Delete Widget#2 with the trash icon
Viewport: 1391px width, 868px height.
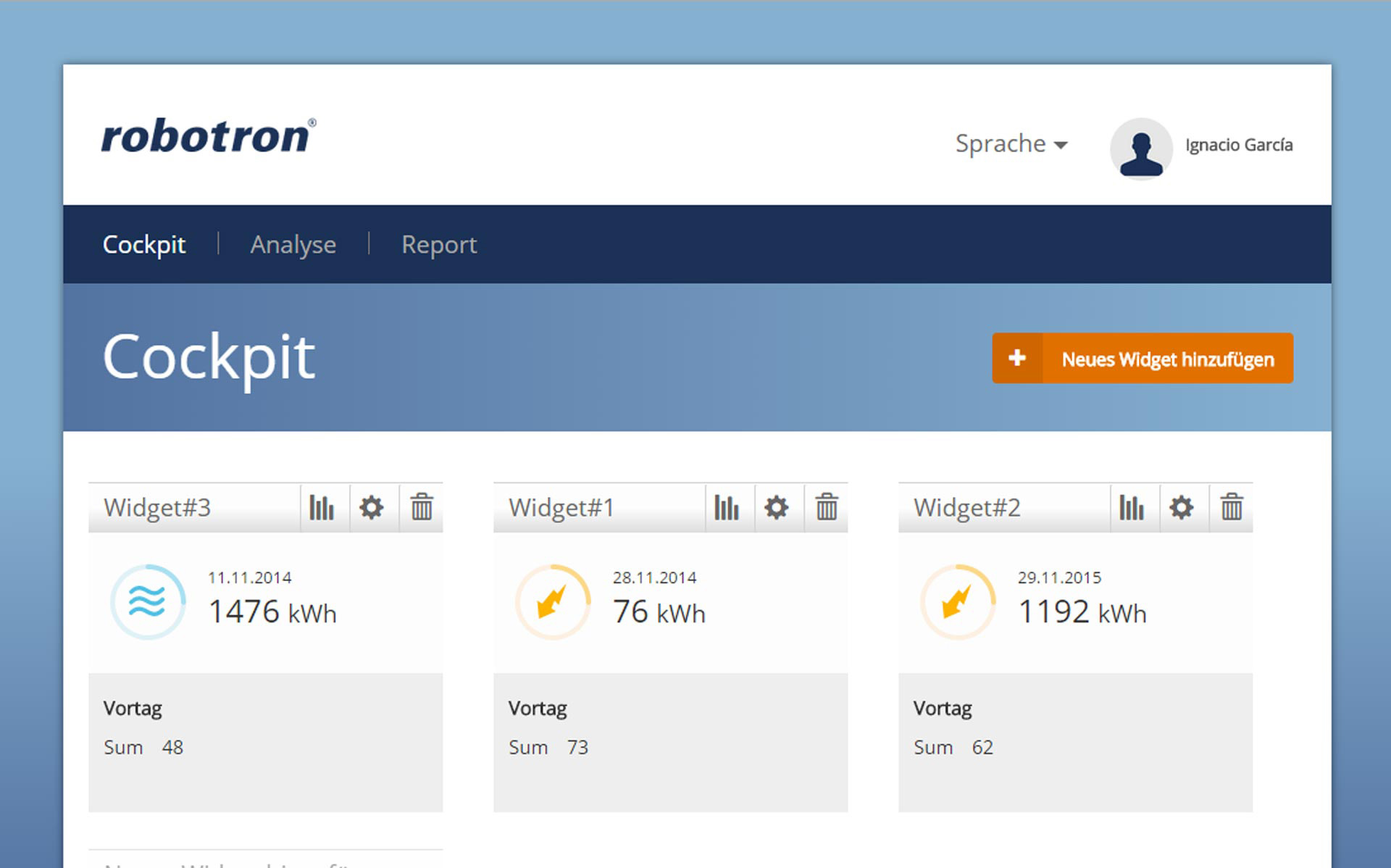click(1232, 508)
